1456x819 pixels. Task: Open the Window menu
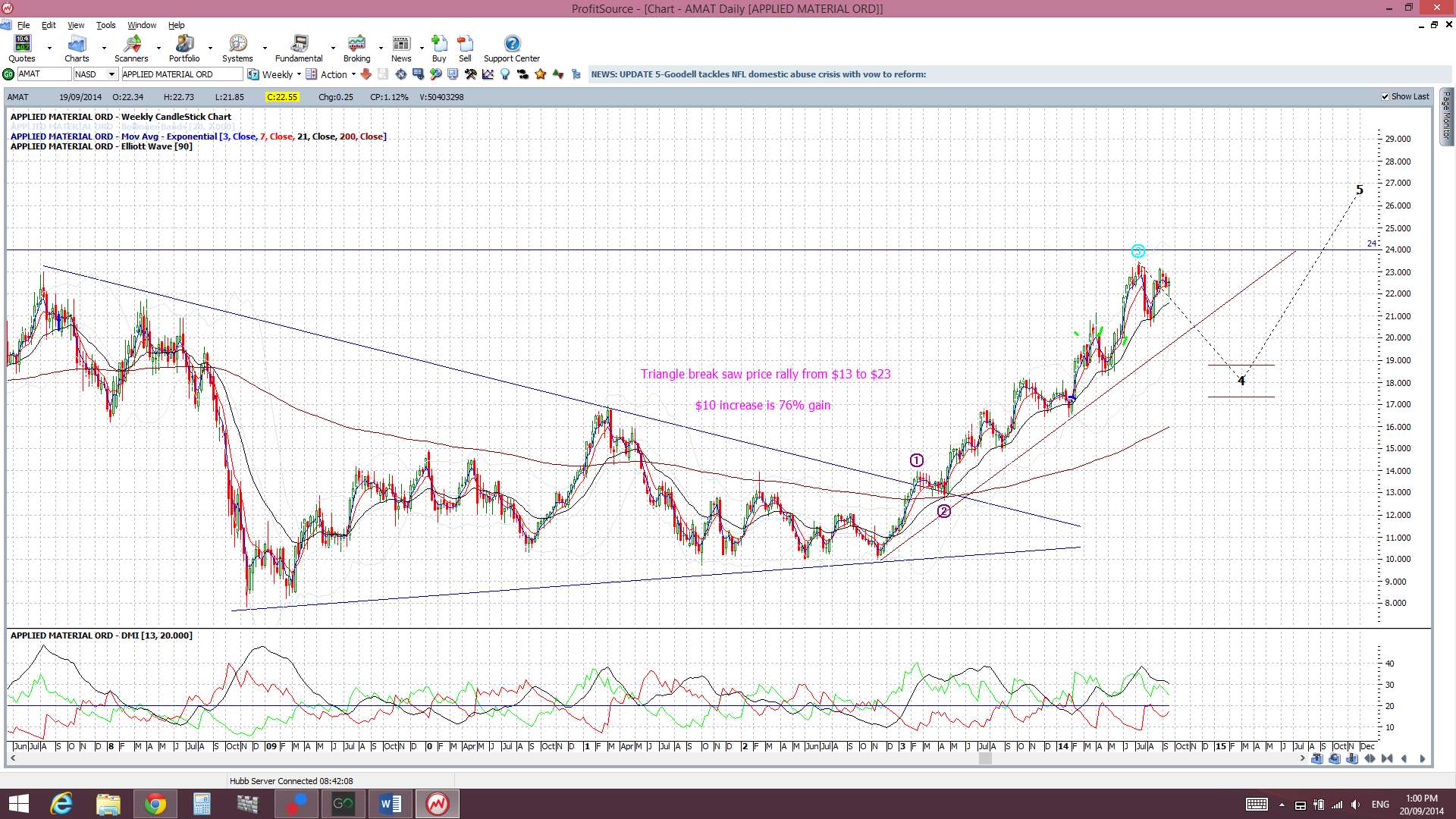click(142, 25)
